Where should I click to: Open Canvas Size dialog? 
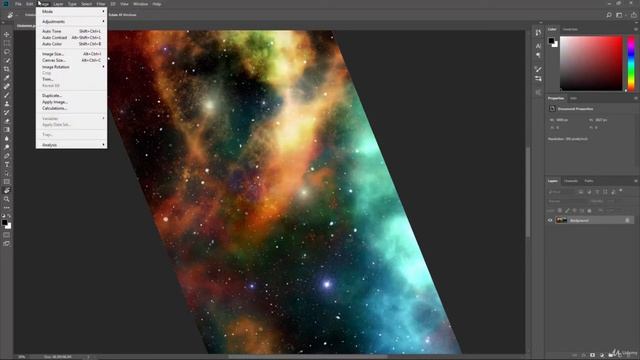(x=71, y=60)
